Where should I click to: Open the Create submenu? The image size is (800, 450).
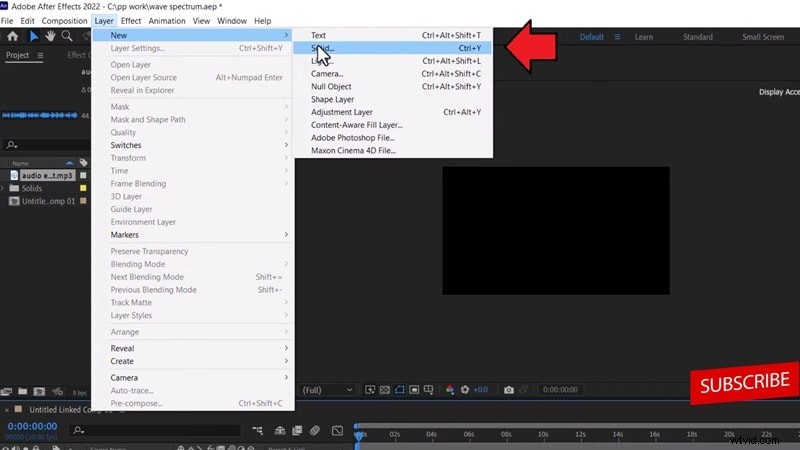point(193,361)
